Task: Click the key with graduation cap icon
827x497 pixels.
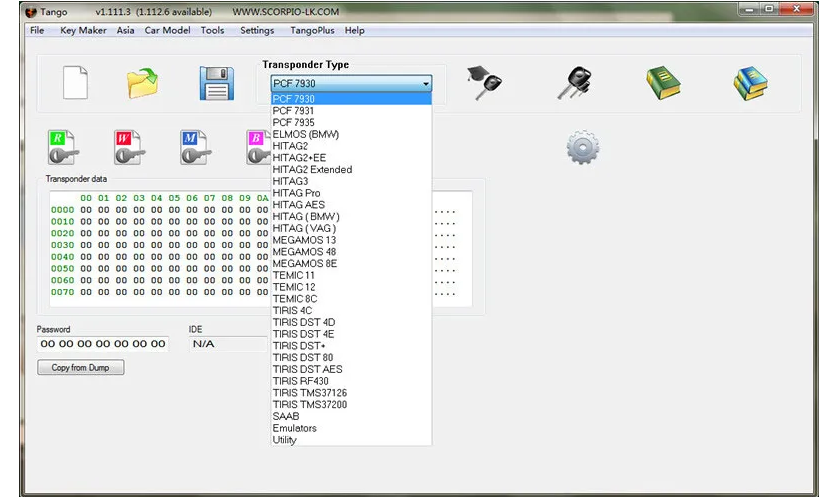Action: point(484,82)
